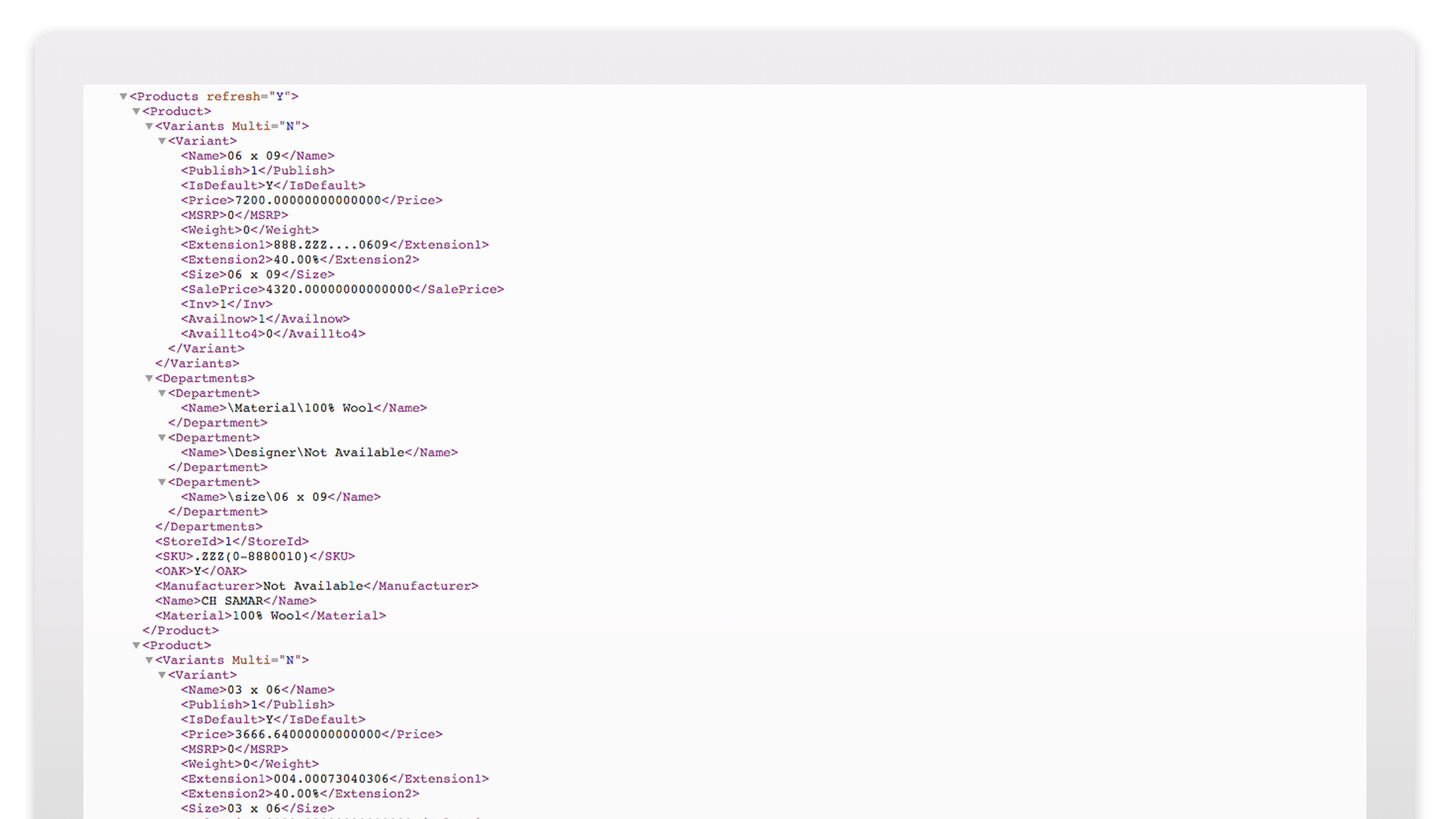Collapse Department containing Material 100% Wool
The image size is (1456, 819).
point(162,393)
